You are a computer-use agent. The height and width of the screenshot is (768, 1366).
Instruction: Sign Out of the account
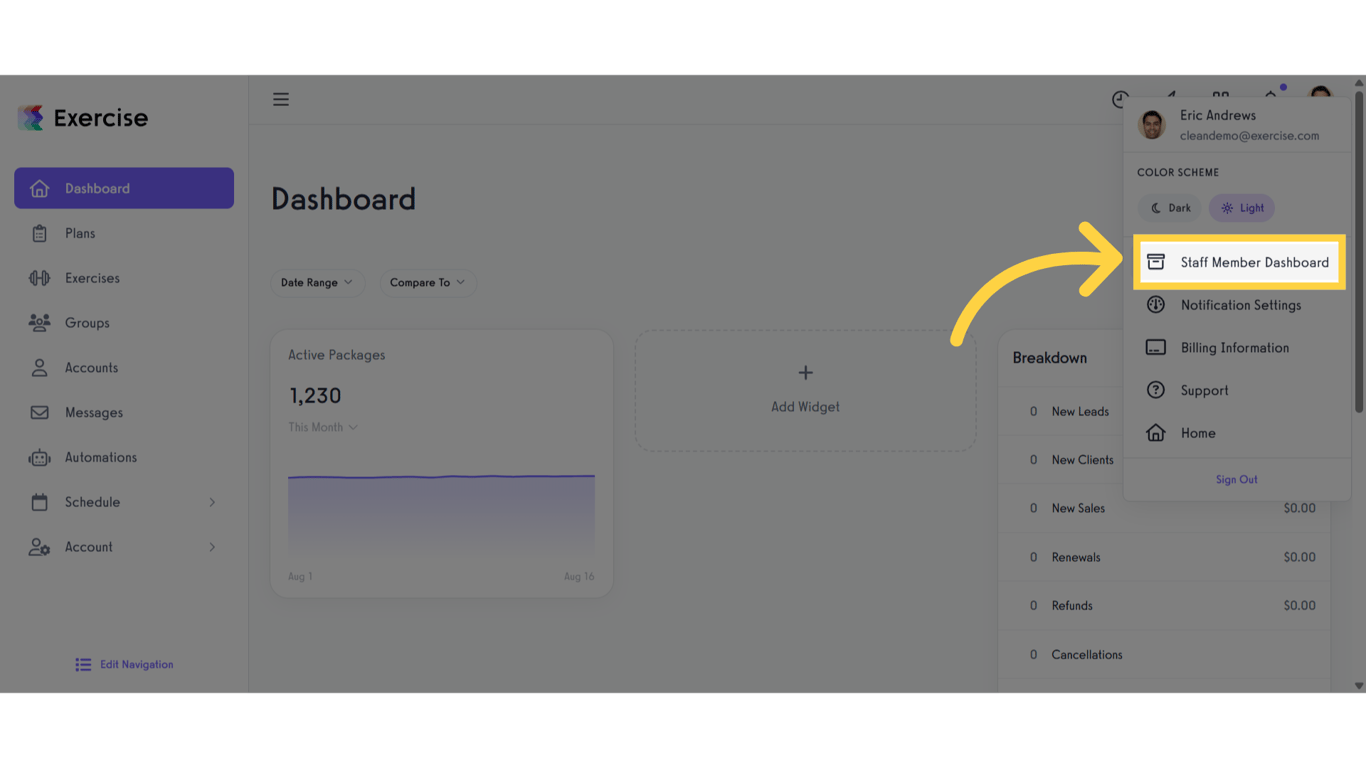1236,479
